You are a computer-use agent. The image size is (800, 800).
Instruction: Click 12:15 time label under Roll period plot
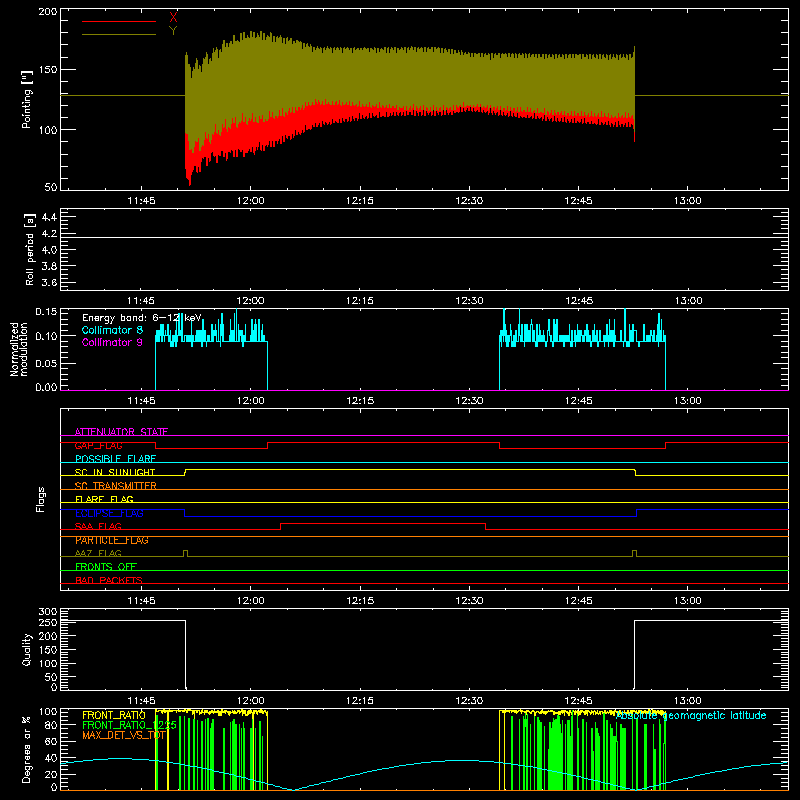point(360,301)
